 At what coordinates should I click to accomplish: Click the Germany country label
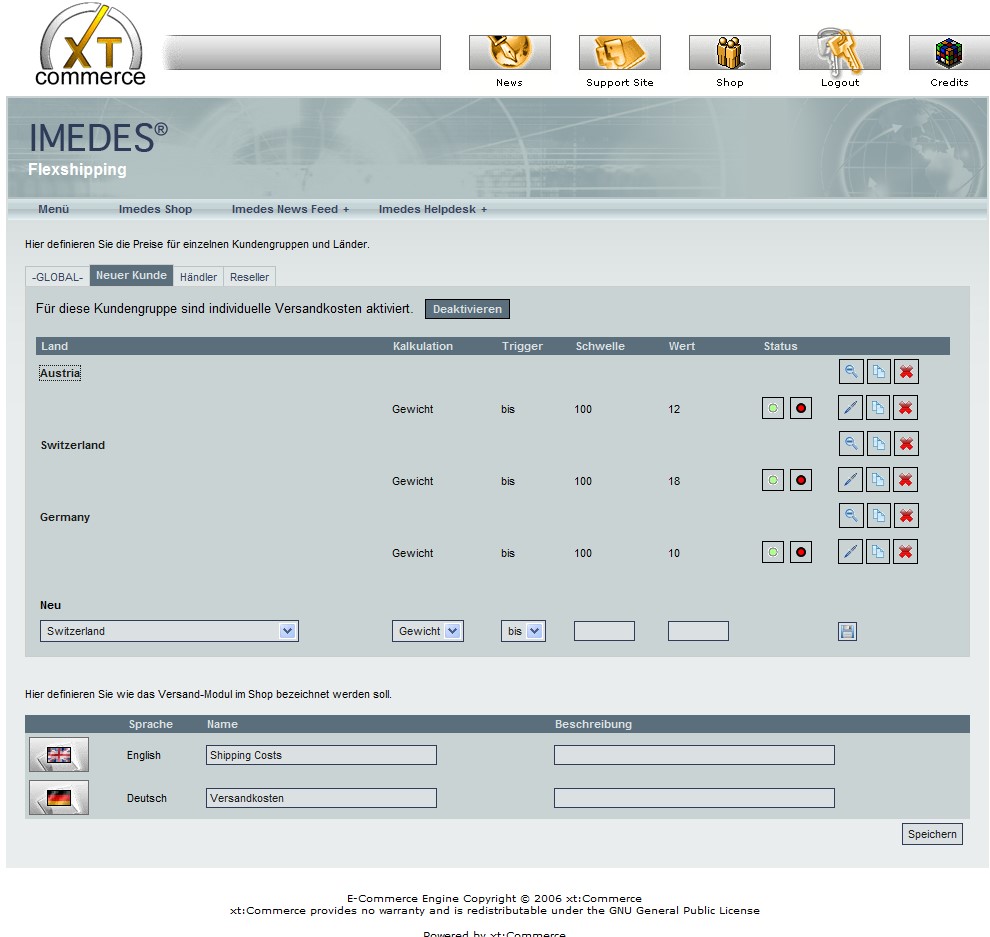point(65,517)
